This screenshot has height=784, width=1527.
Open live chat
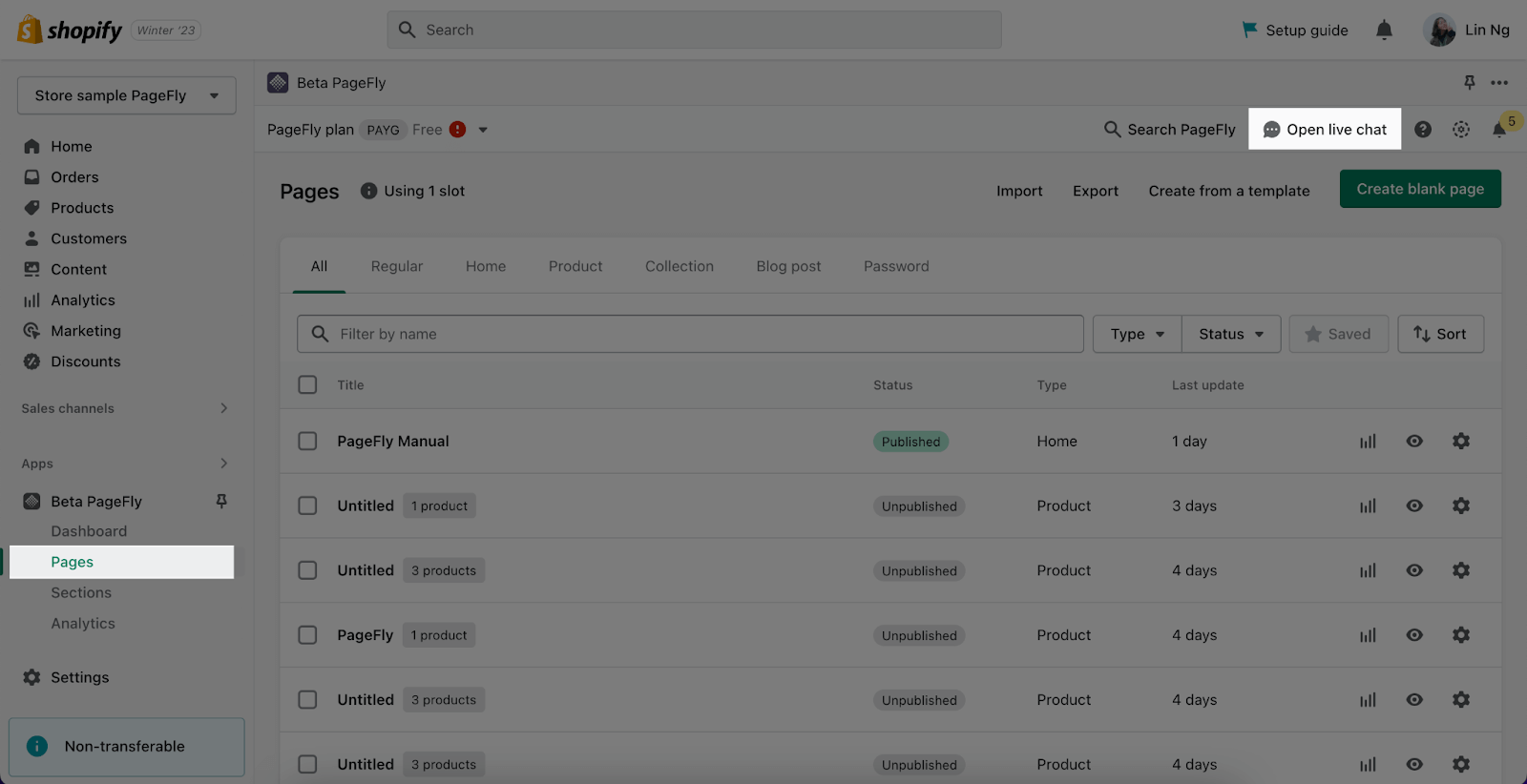(1325, 130)
